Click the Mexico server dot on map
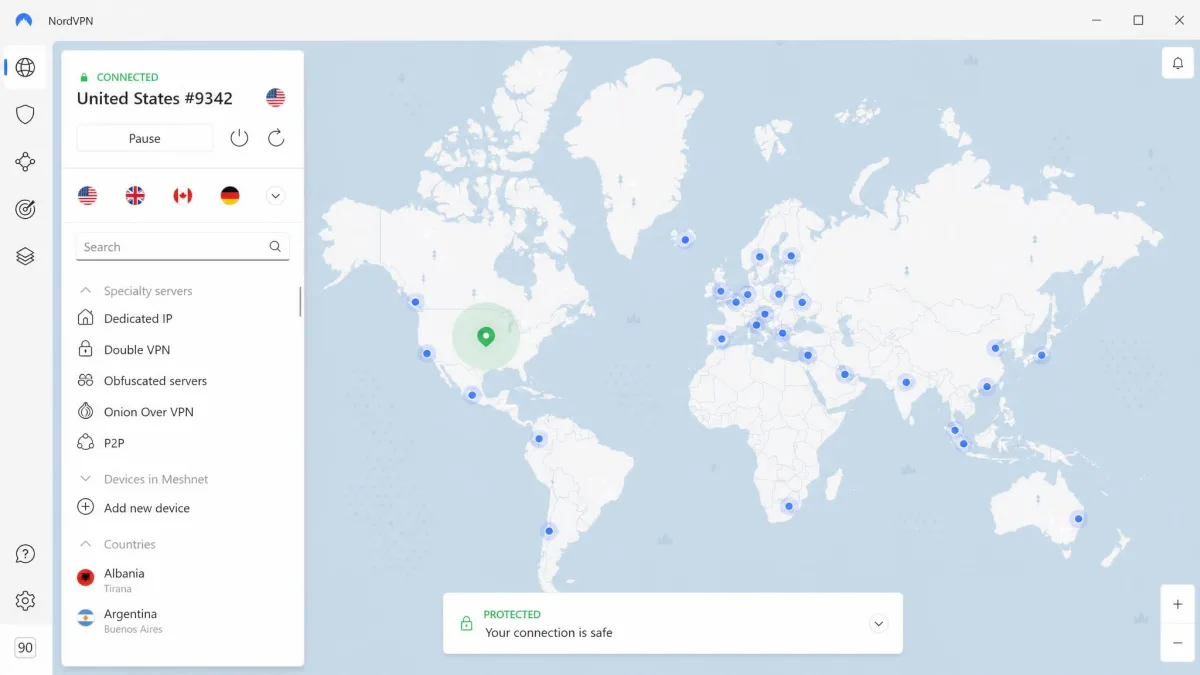The height and width of the screenshot is (675, 1200). 472,395
